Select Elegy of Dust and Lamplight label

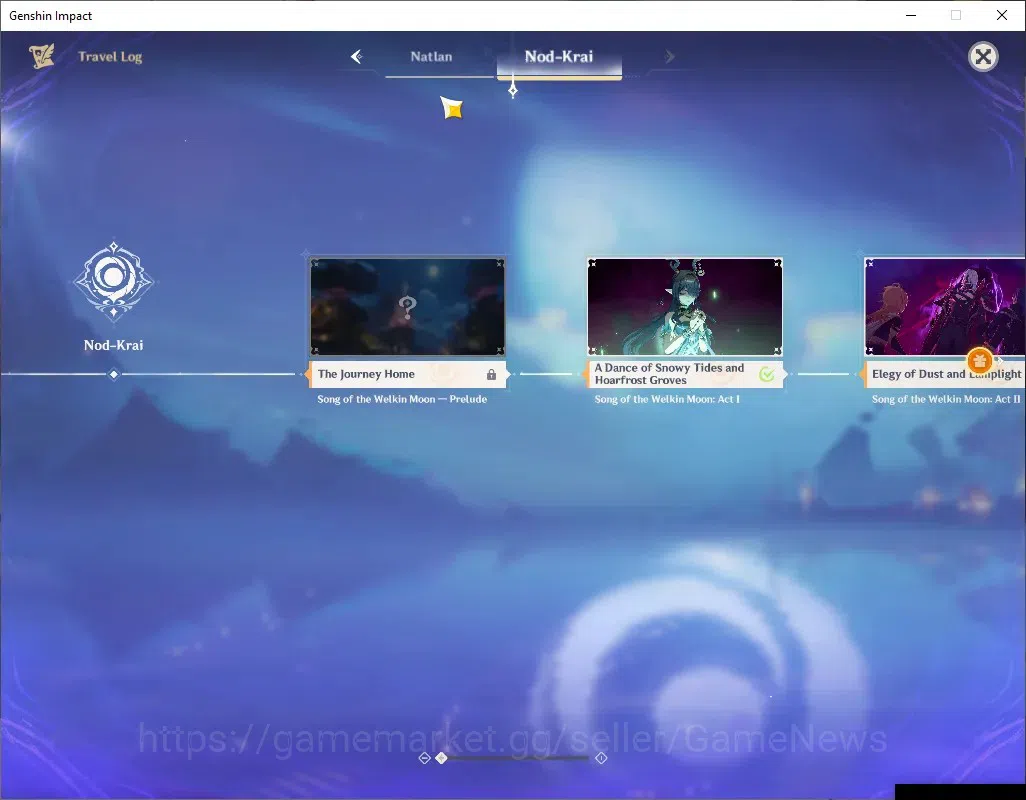pyautogui.click(x=945, y=374)
